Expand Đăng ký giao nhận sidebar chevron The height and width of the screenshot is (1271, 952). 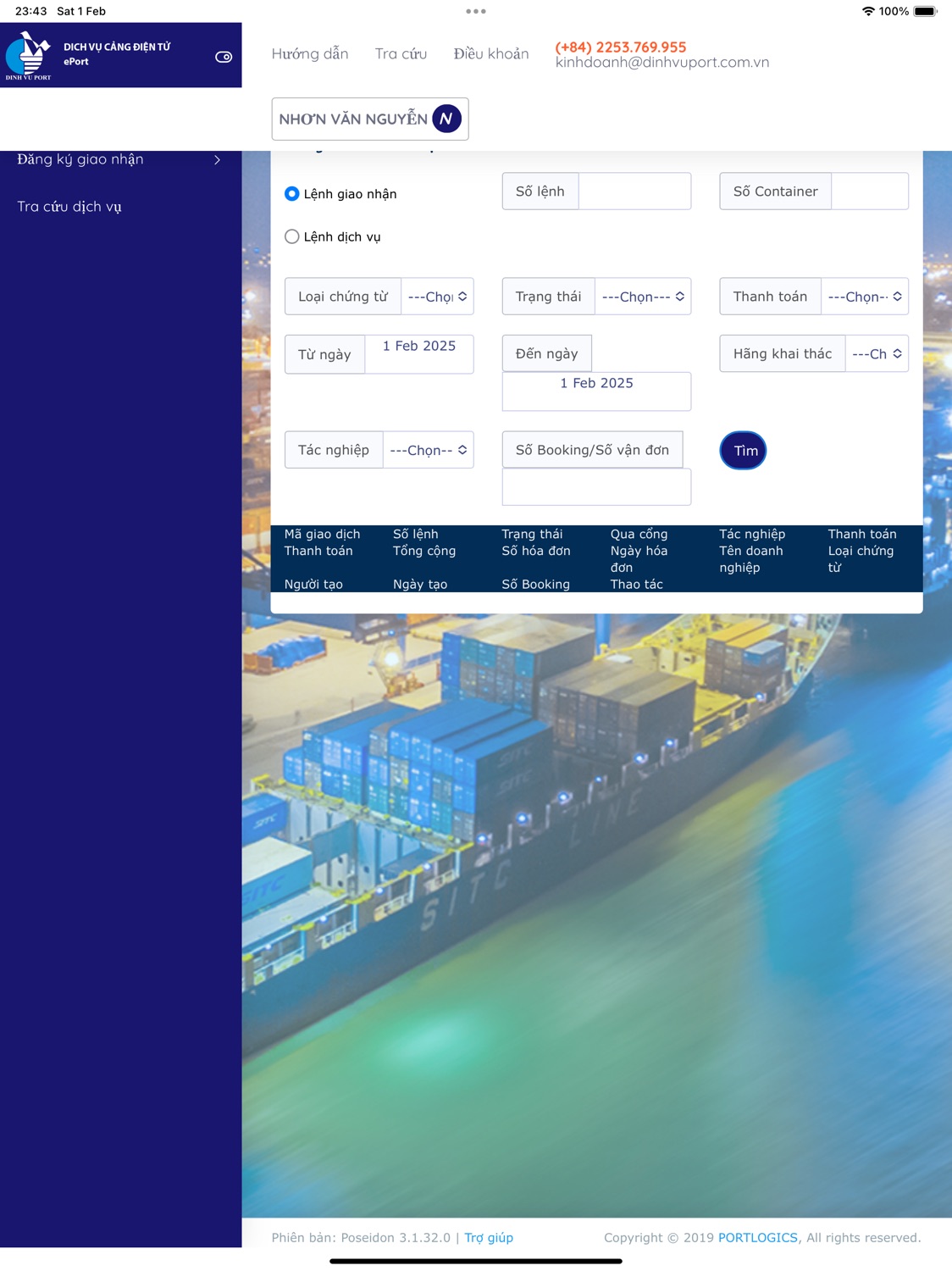click(217, 159)
